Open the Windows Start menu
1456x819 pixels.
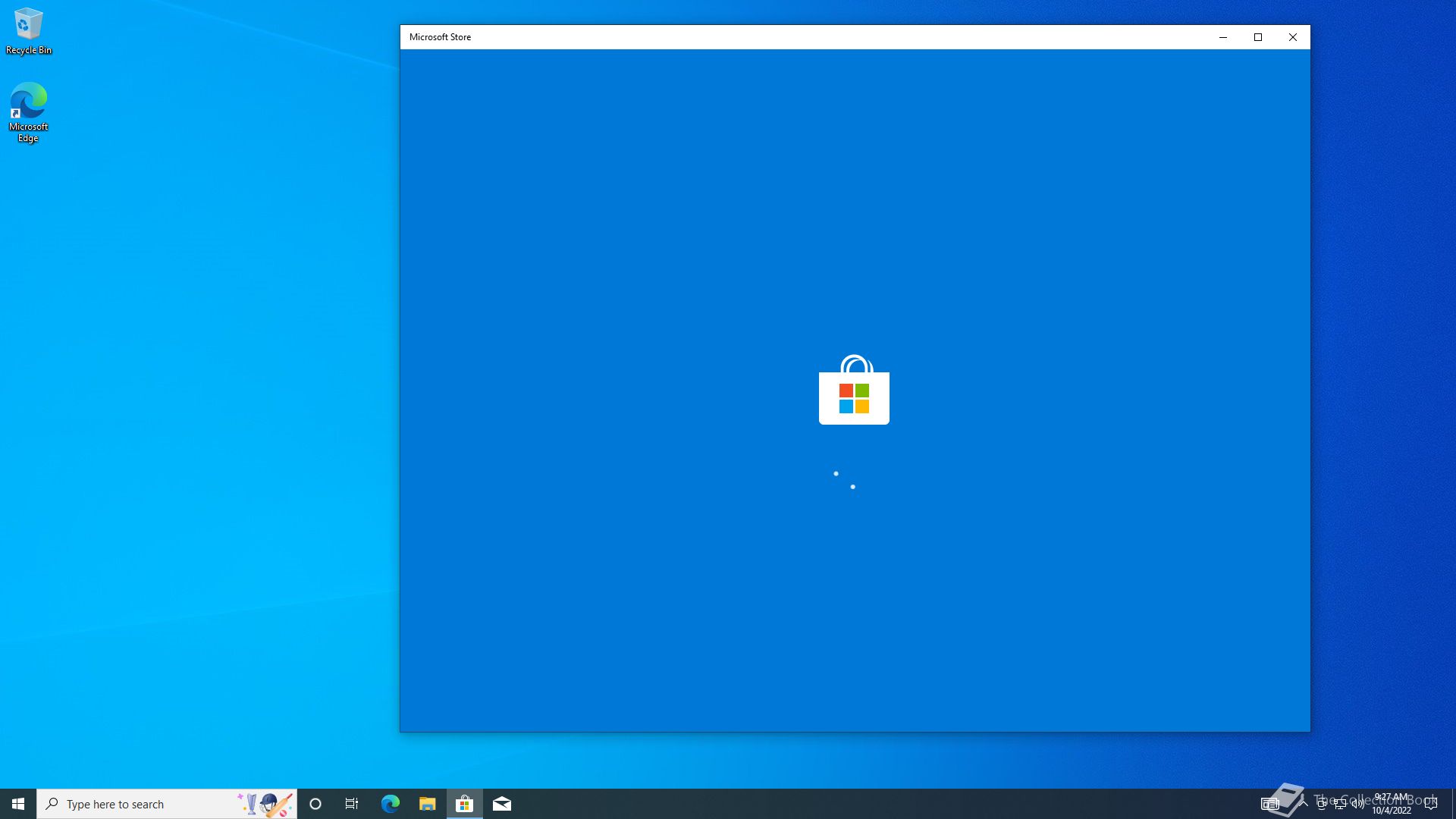point(18,804)
